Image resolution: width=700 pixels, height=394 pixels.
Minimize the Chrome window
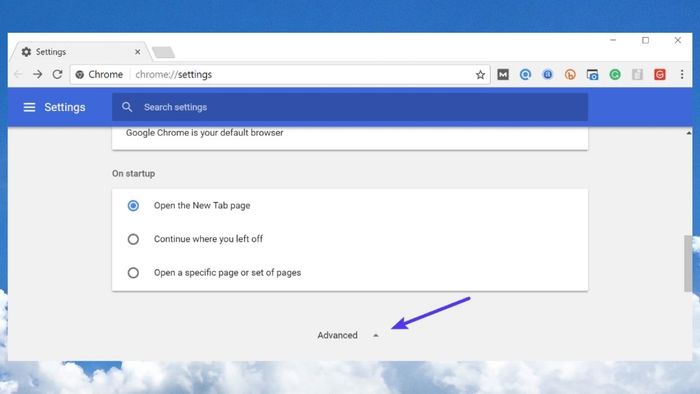point(613,40)
